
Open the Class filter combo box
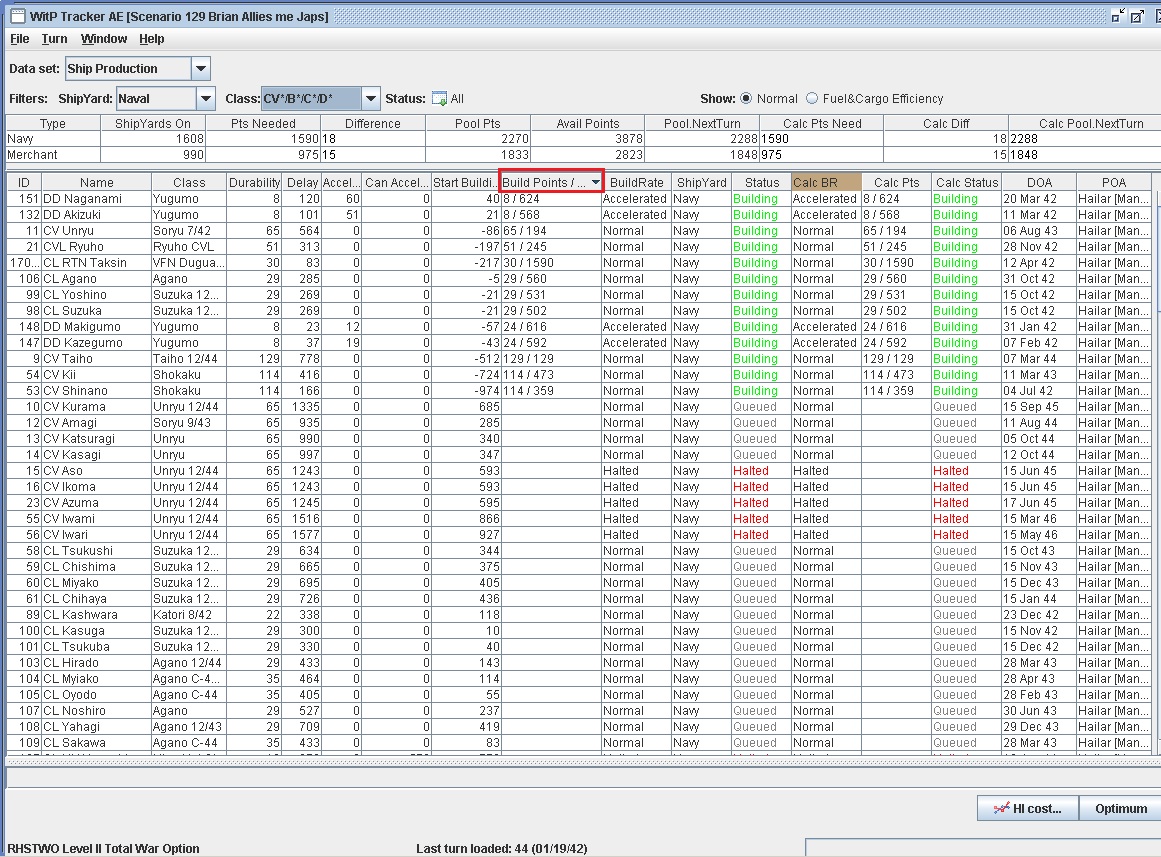pyautogui.click(x=370, y=98)
